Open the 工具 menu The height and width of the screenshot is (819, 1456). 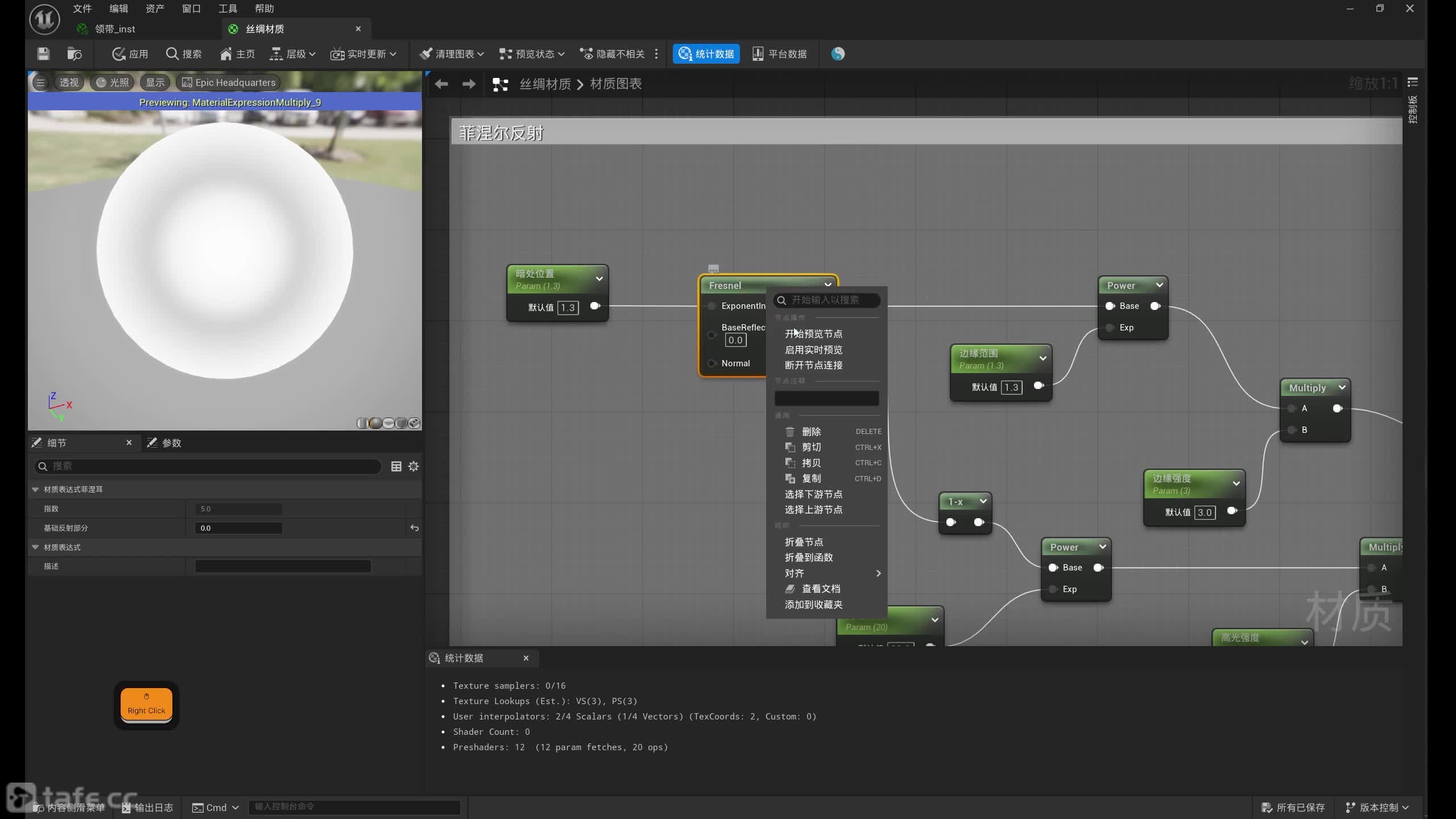[227, 9]
